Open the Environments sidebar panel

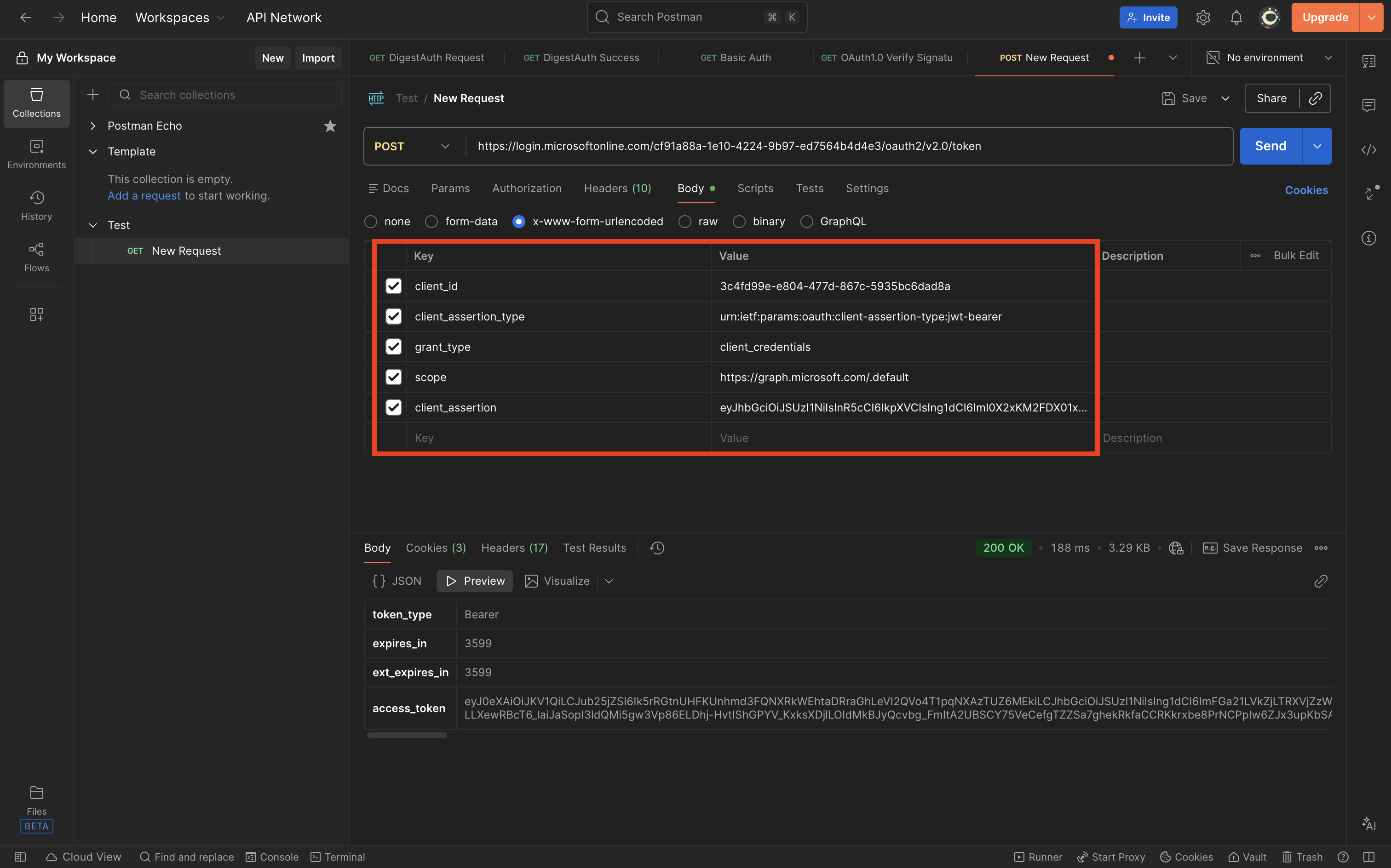click(36, 154)
